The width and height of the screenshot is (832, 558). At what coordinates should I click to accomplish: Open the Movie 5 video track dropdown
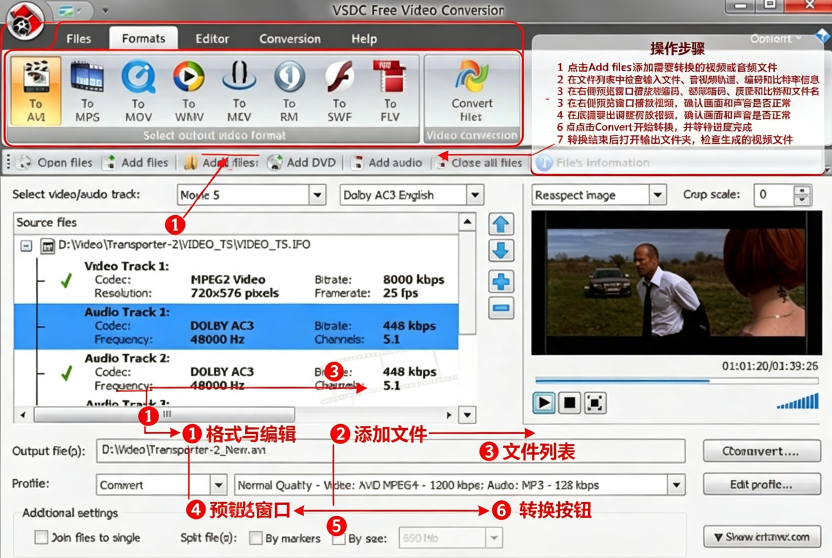(317, 195)
